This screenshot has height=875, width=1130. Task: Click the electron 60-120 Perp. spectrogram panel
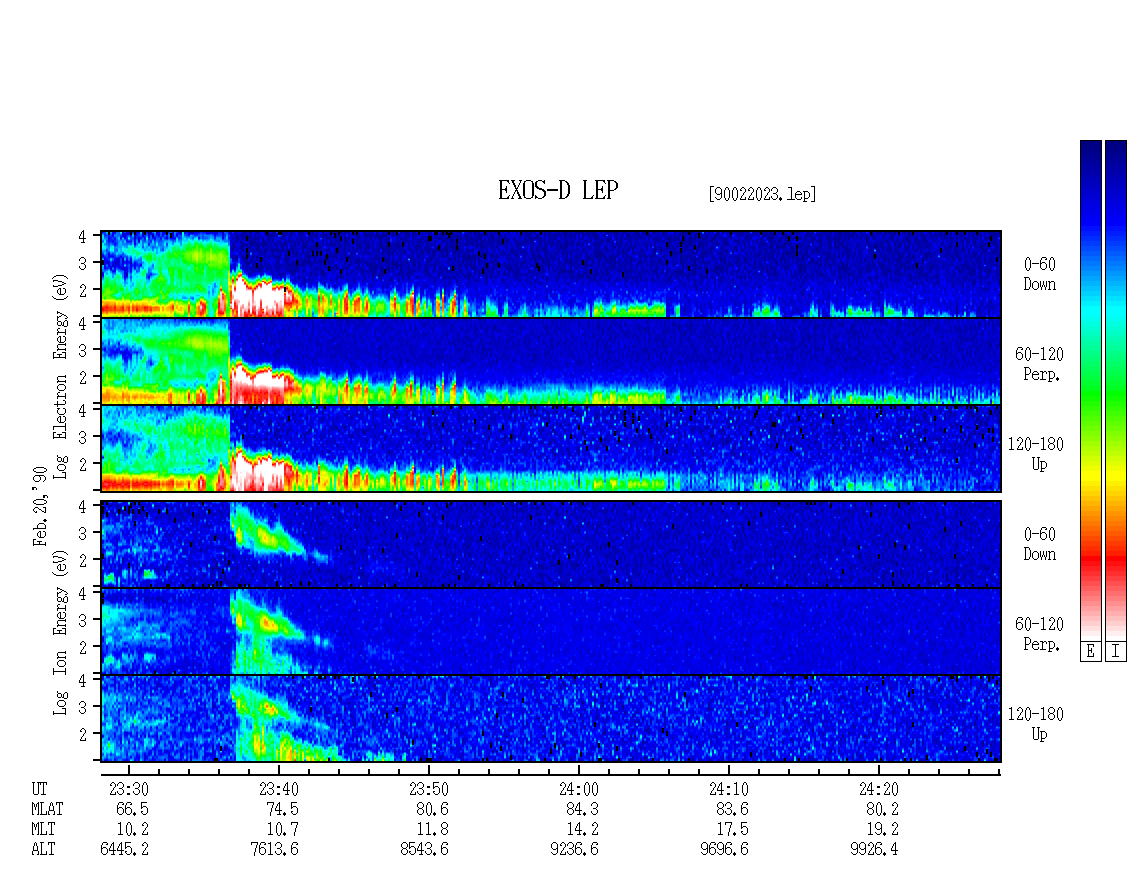551,361
